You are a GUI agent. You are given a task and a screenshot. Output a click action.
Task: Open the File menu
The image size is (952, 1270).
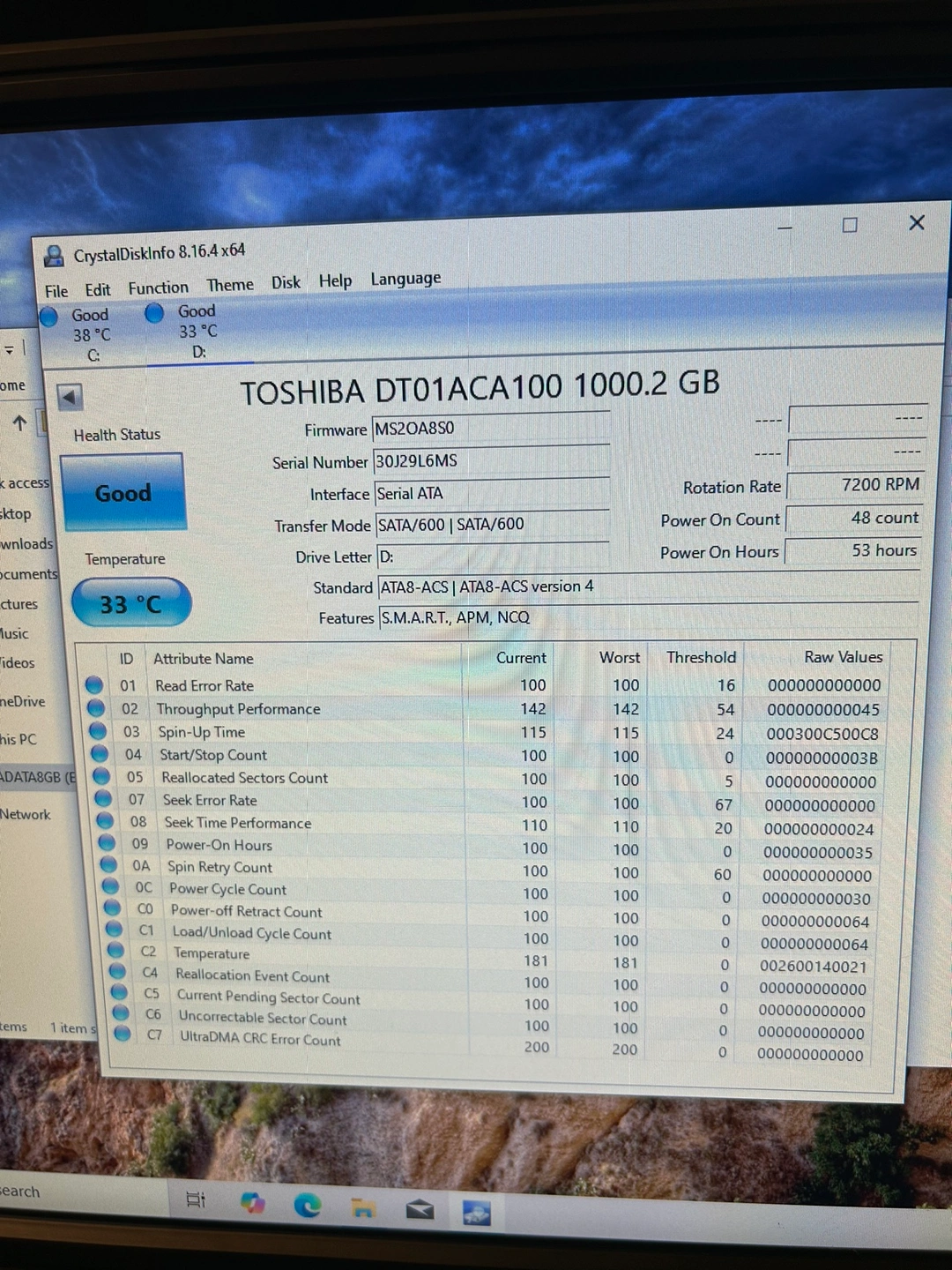coord(56,291)
